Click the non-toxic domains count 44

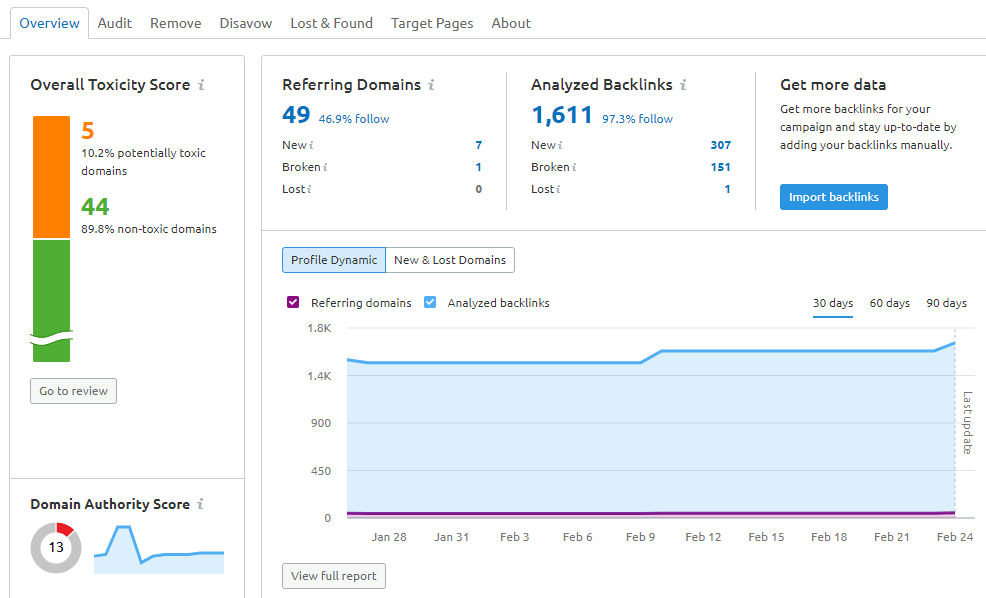click(x=95, y=206)
